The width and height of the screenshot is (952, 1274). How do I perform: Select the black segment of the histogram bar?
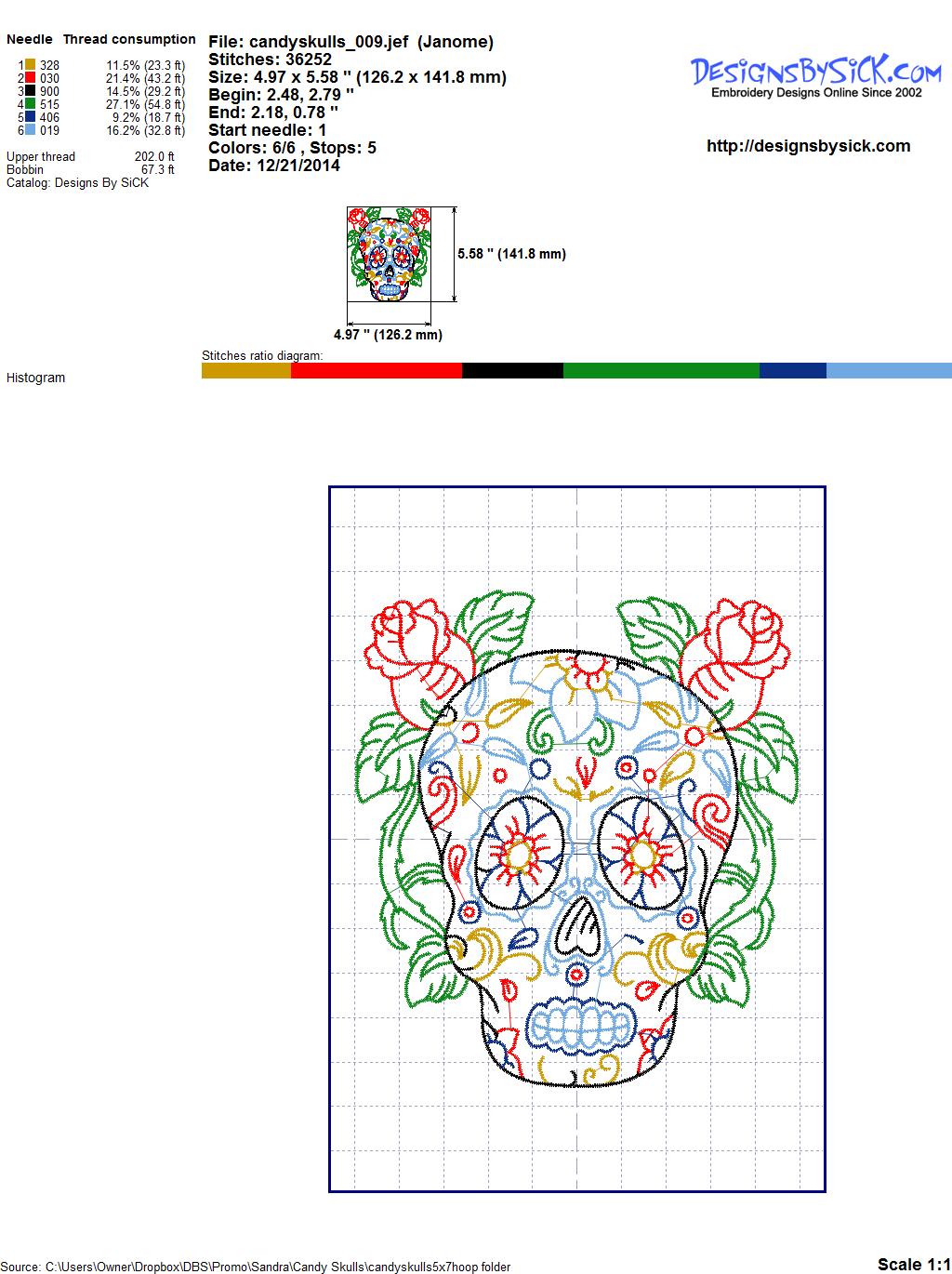pyautogui.click(x=512, y=370)
